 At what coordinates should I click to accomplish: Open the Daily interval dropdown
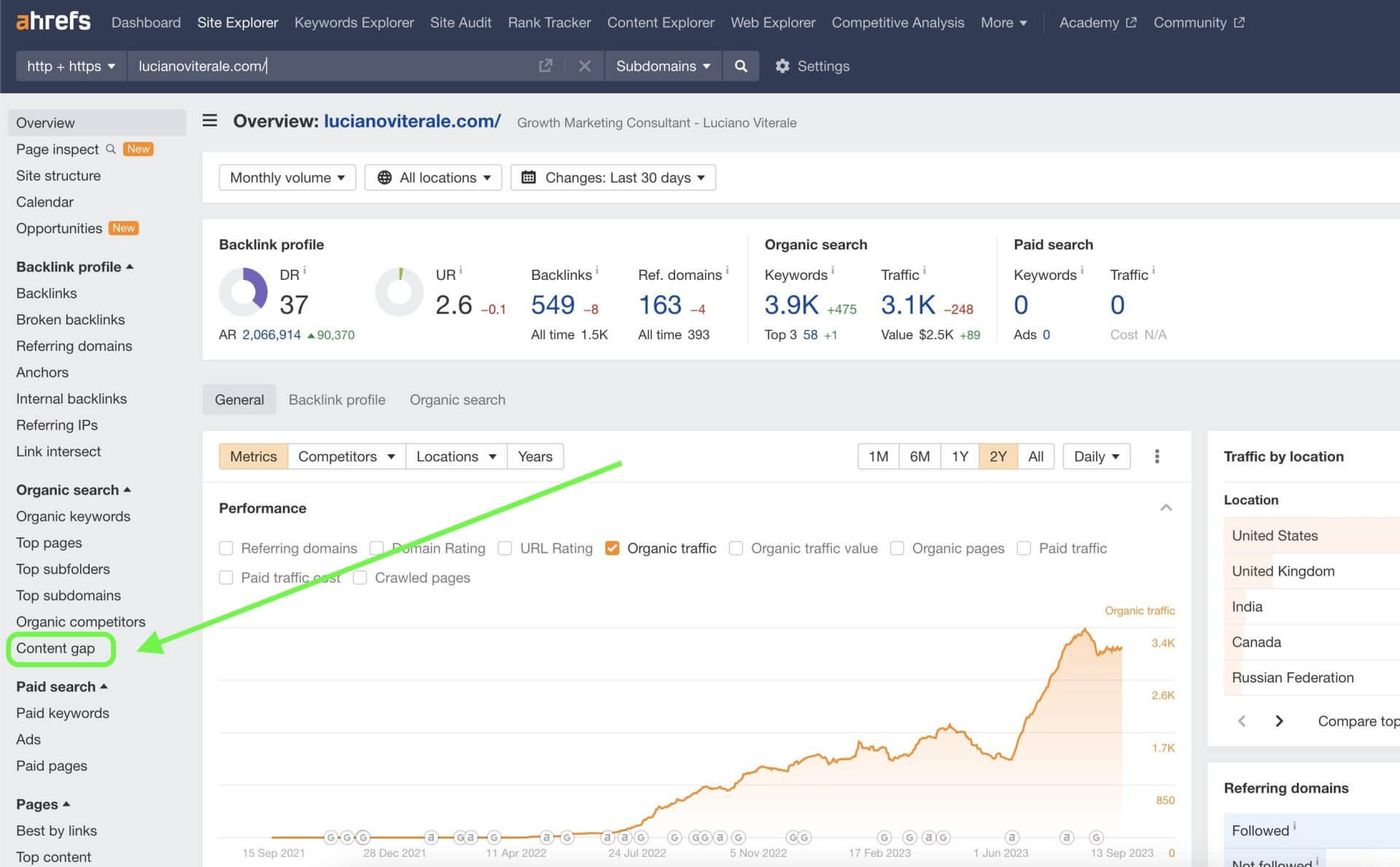[1097, 456]
